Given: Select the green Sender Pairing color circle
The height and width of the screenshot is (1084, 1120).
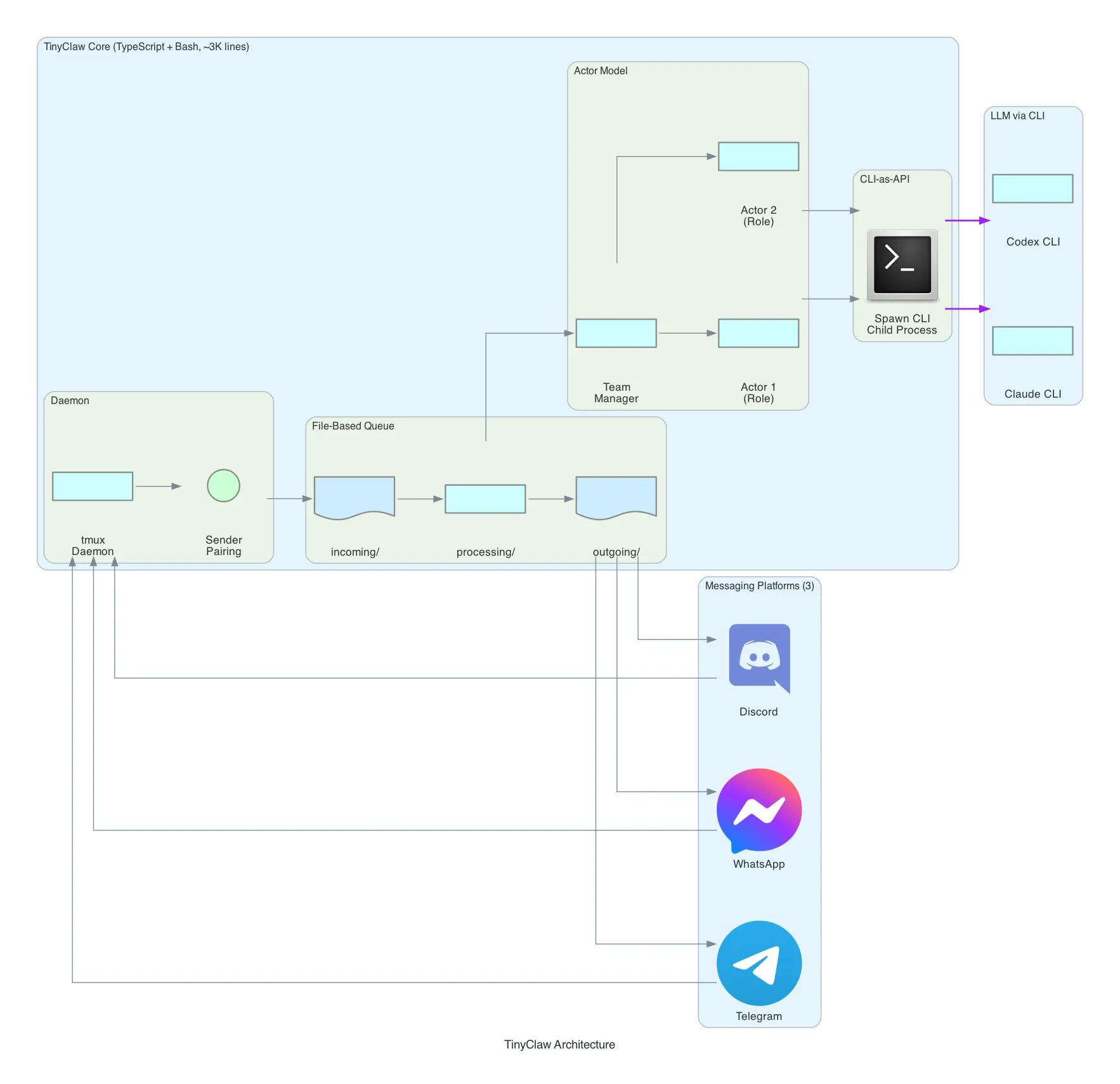Looking at the screenshot, I should coord(223,486).
